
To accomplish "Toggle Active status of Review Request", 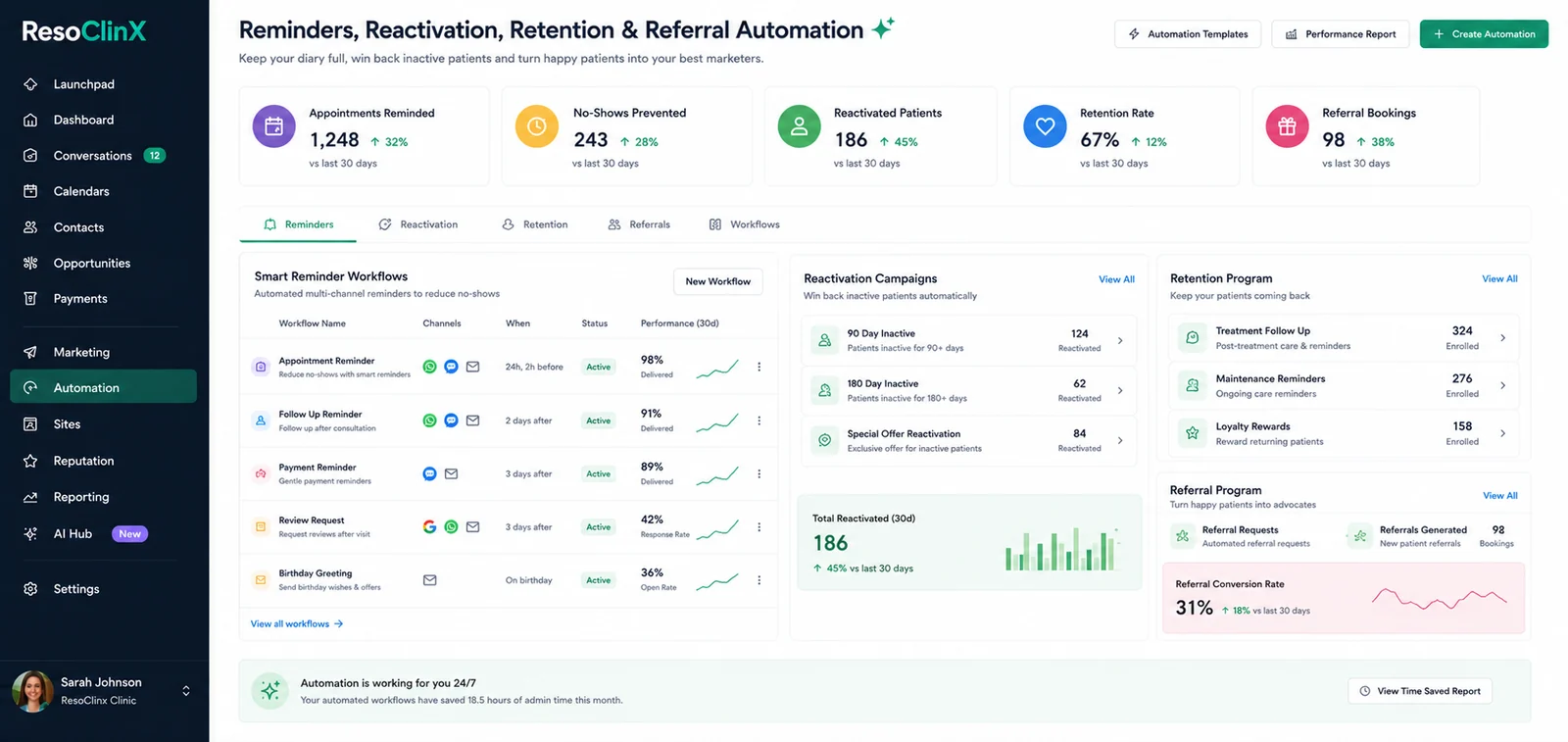I will click(598, 527).
